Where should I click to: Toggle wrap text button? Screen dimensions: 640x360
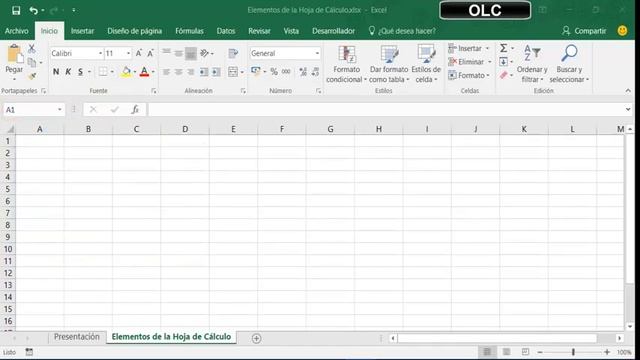(233, 53)
